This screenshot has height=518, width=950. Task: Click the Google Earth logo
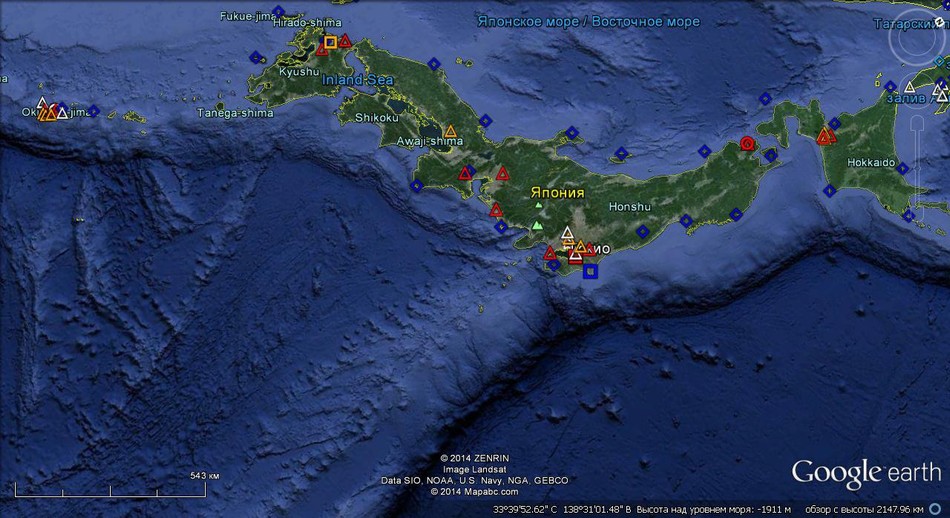point(866,473)
